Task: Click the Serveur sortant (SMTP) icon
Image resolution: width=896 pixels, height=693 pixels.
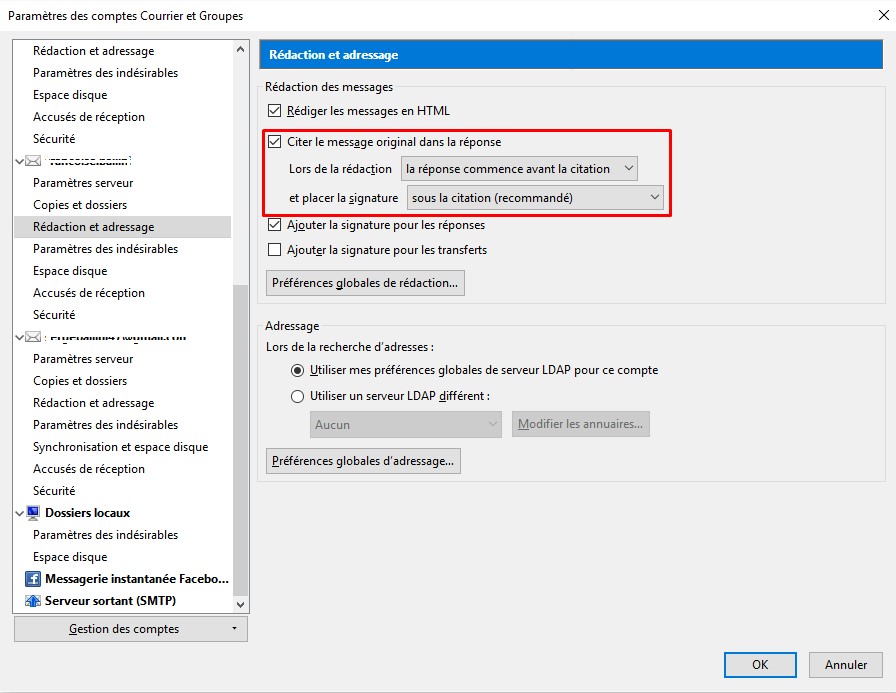Action: coord(35,600)
